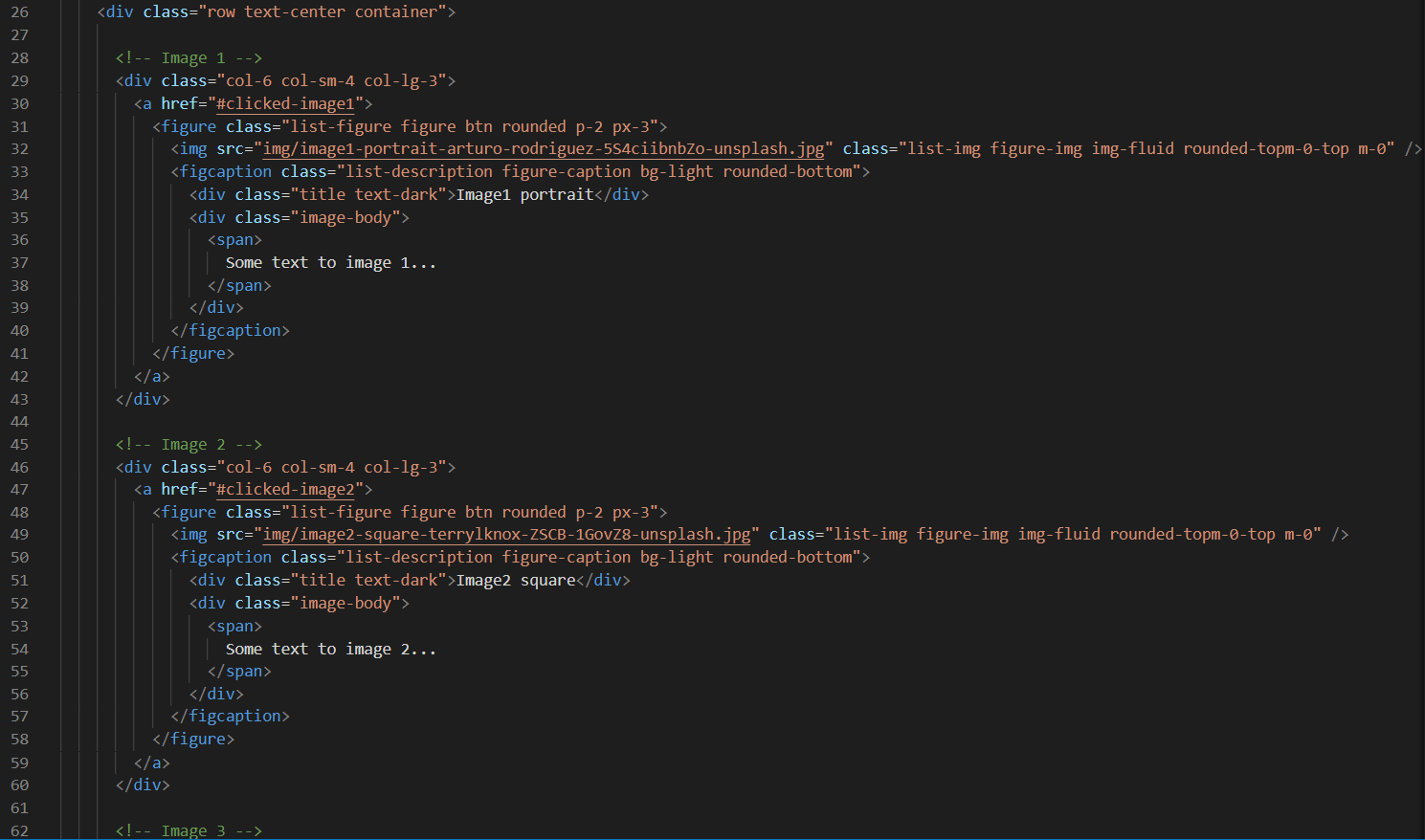The image size is (1425, 840).
Task: Click "col-6 col-sm-4 col-lg-3" on line 29
Action: point(332,80)
